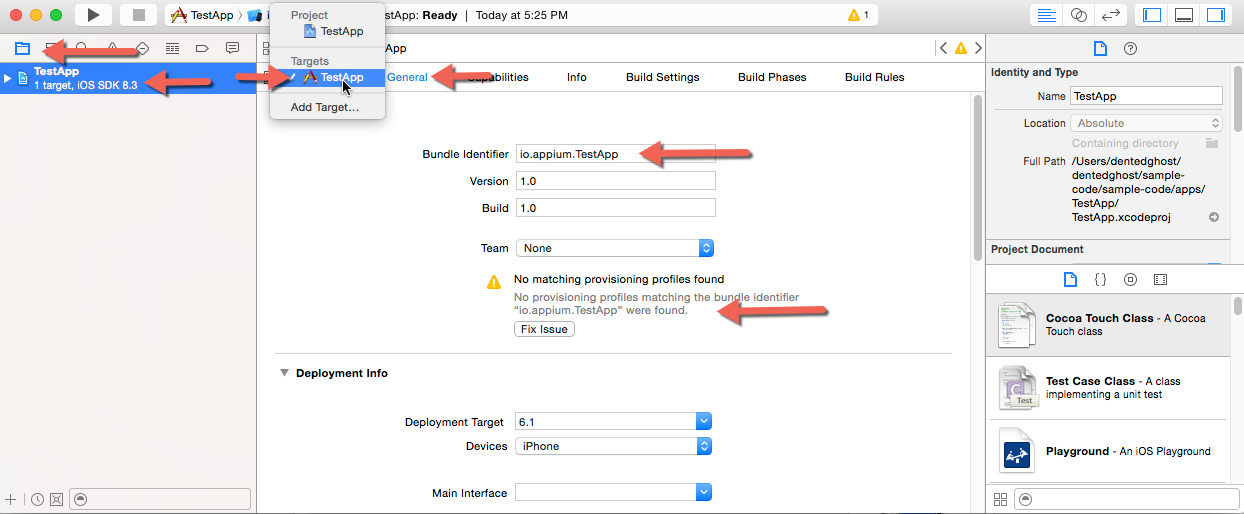Run the project with the Play button
Viewport: 1244px width, 514px height.
point(93,15)
